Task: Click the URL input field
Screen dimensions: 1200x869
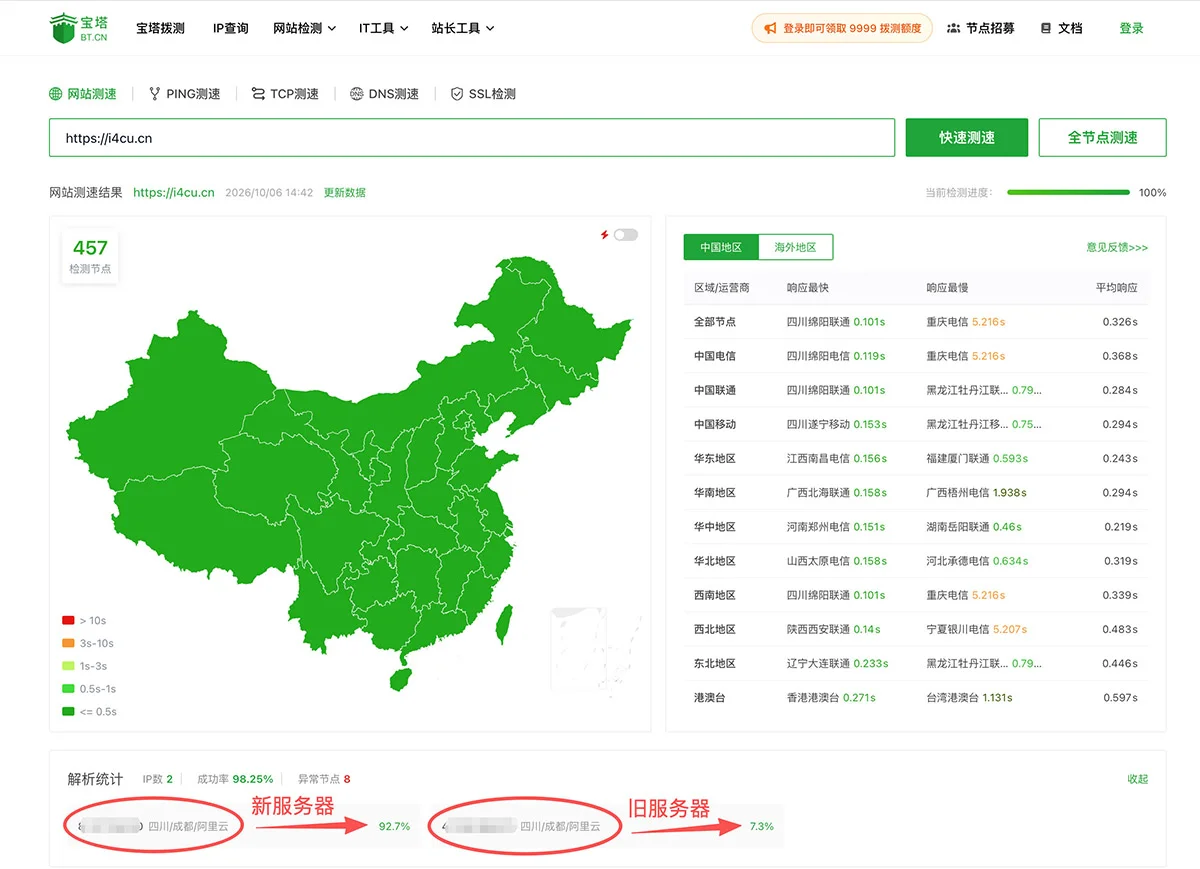Action: 472,138
